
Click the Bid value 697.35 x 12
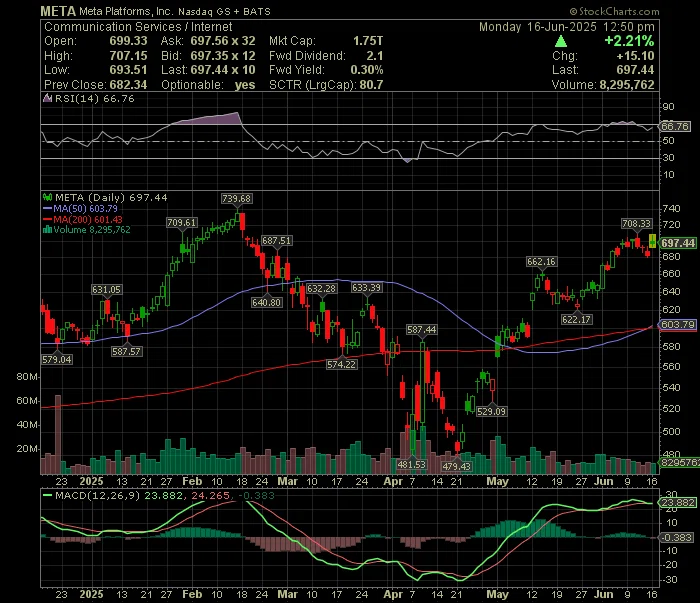click(x=223, y=56)
